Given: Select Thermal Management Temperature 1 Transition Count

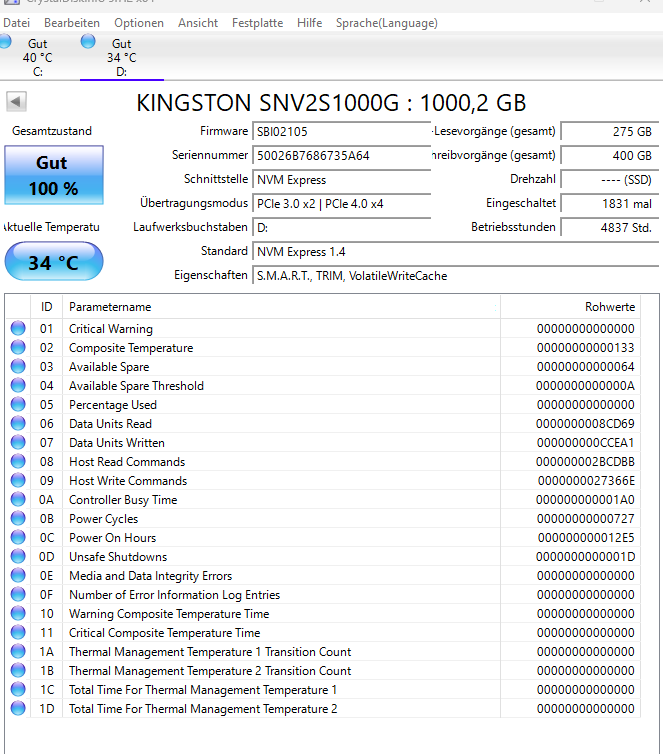Looking at the screenshot, I should tap(210, 652).
